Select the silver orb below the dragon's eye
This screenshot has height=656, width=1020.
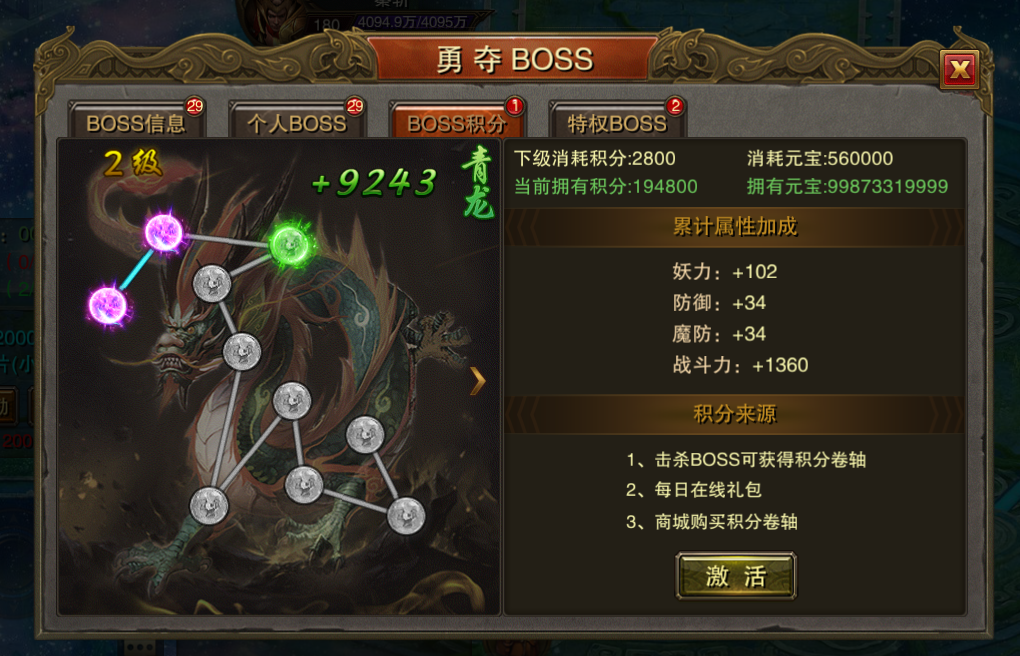[242, 352]
